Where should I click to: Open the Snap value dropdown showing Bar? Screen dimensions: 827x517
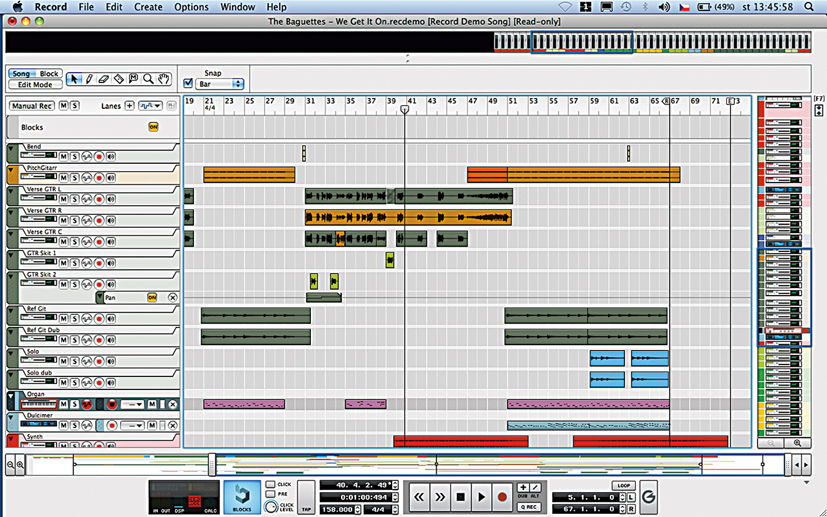[x=219, y=84]
